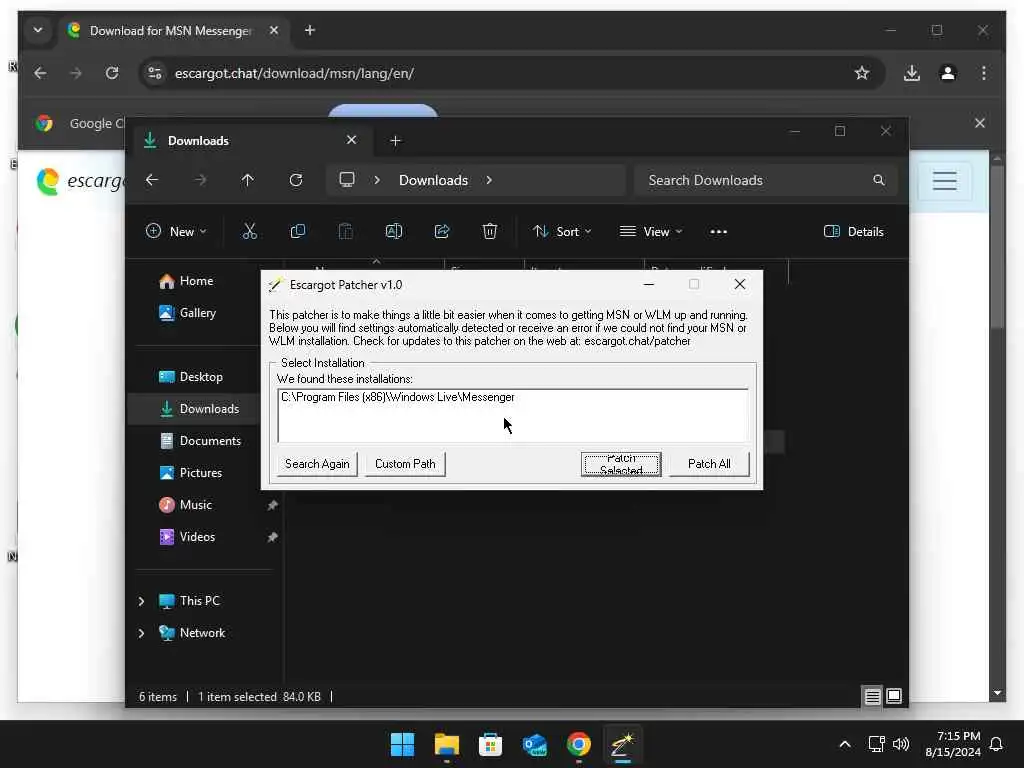Image resolution: width=1024 pixels, height=768 pixels.
Task: Open the Sort dropdown in Explorer
Action: click(x=562, y=231)
